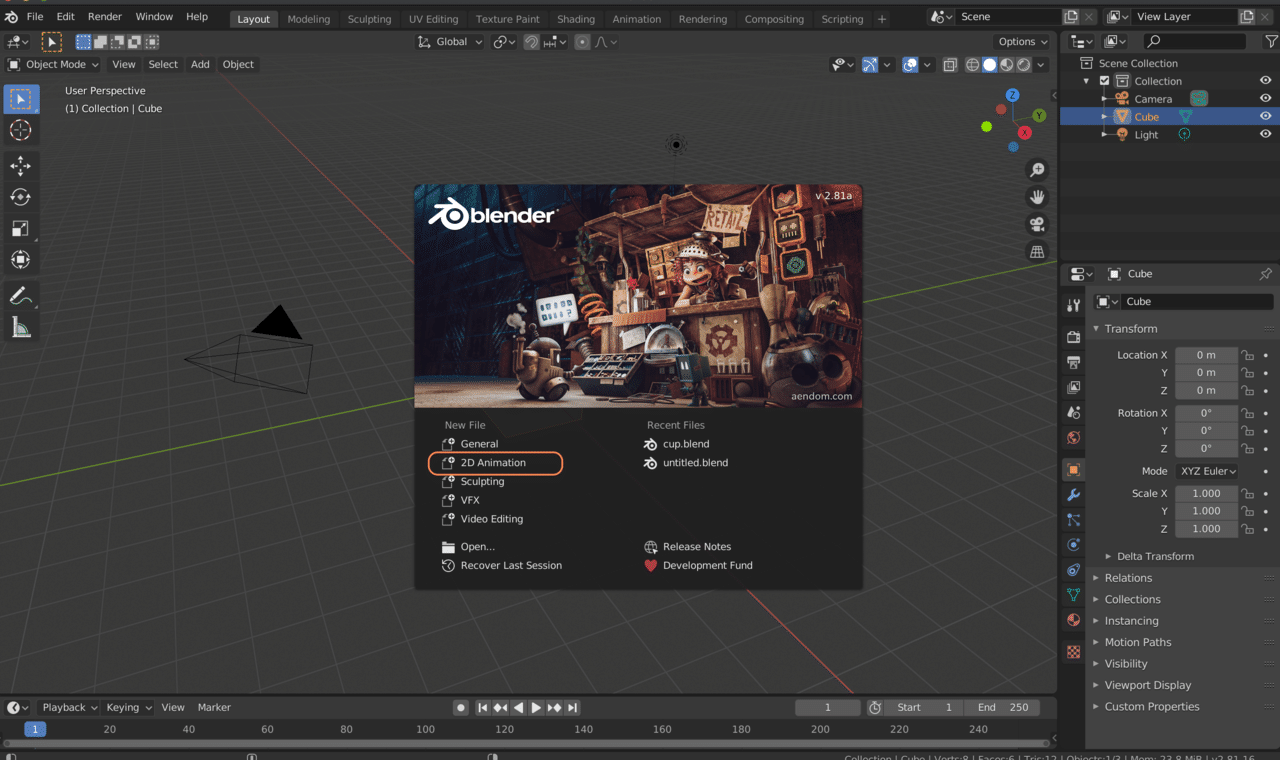Open the Render properties tab icon
The image size is (1280, 760).
click(x=1074, y=336)
